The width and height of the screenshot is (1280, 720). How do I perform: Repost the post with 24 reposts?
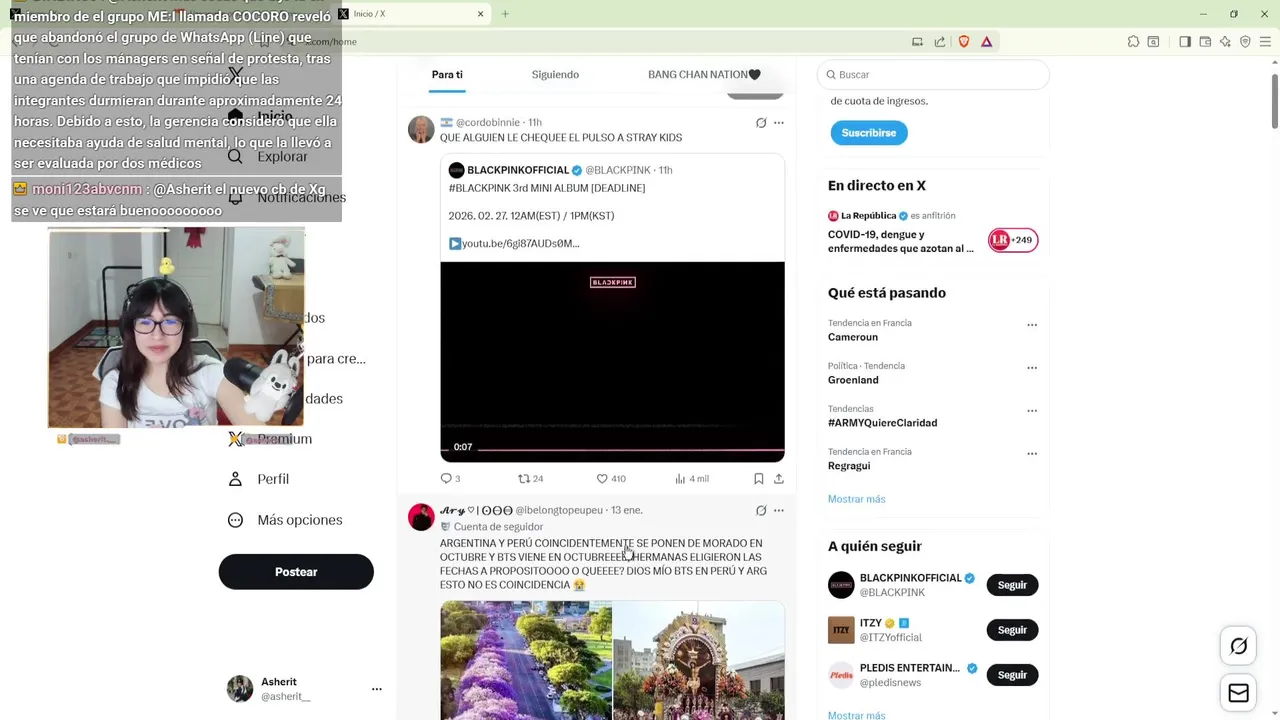click(x=530, y=478)
